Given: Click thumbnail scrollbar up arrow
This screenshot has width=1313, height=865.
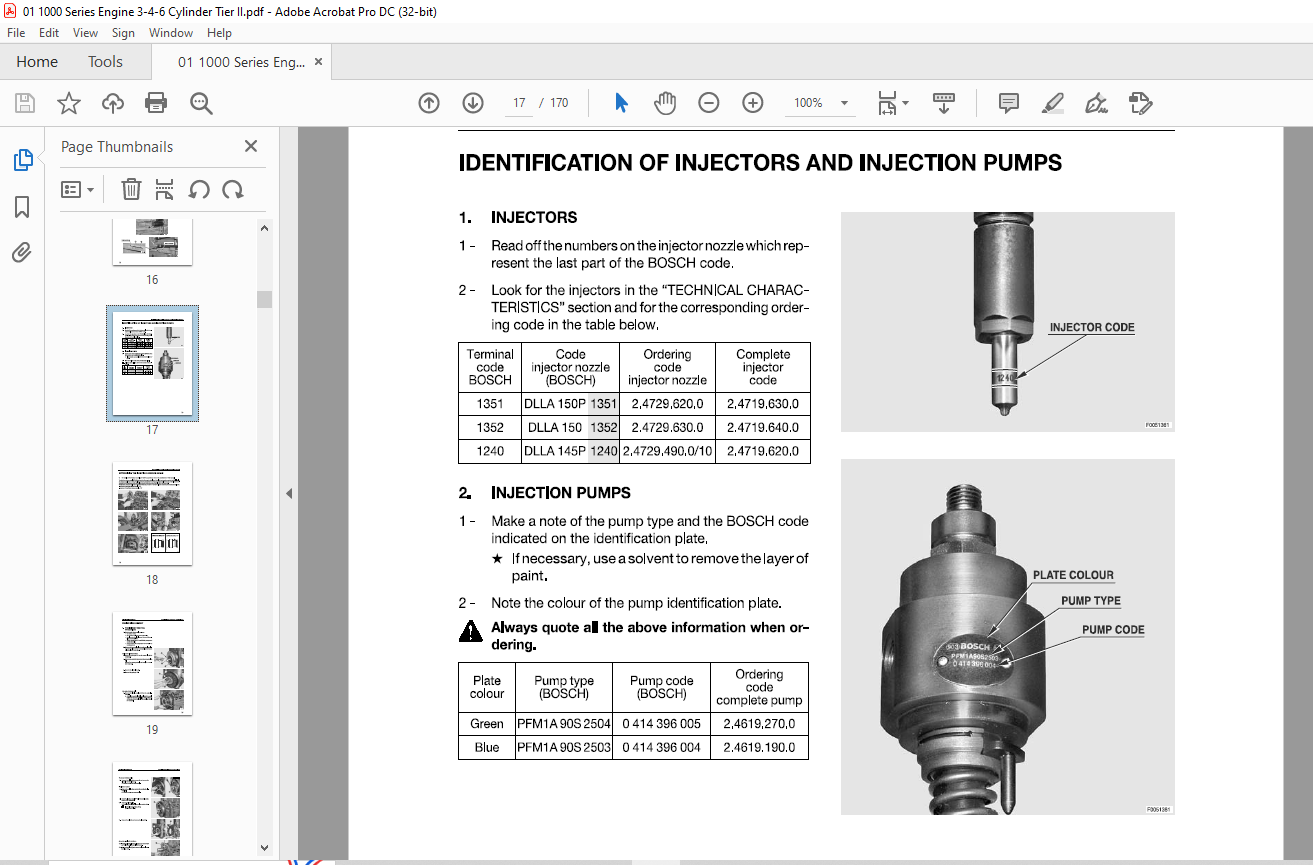Looking at the screenshot, I should (x=265, y=228).
